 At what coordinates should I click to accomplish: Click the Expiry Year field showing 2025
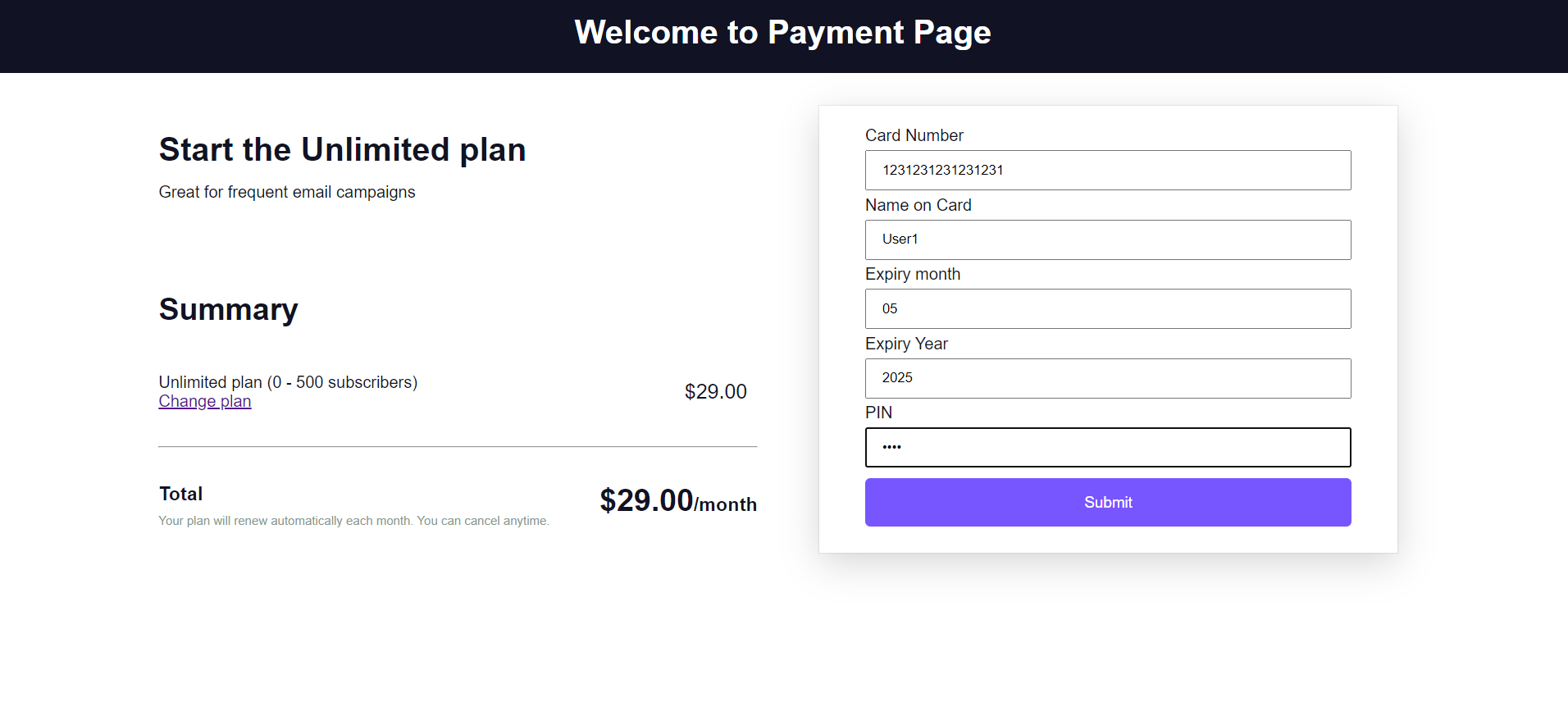(1108, 378)
